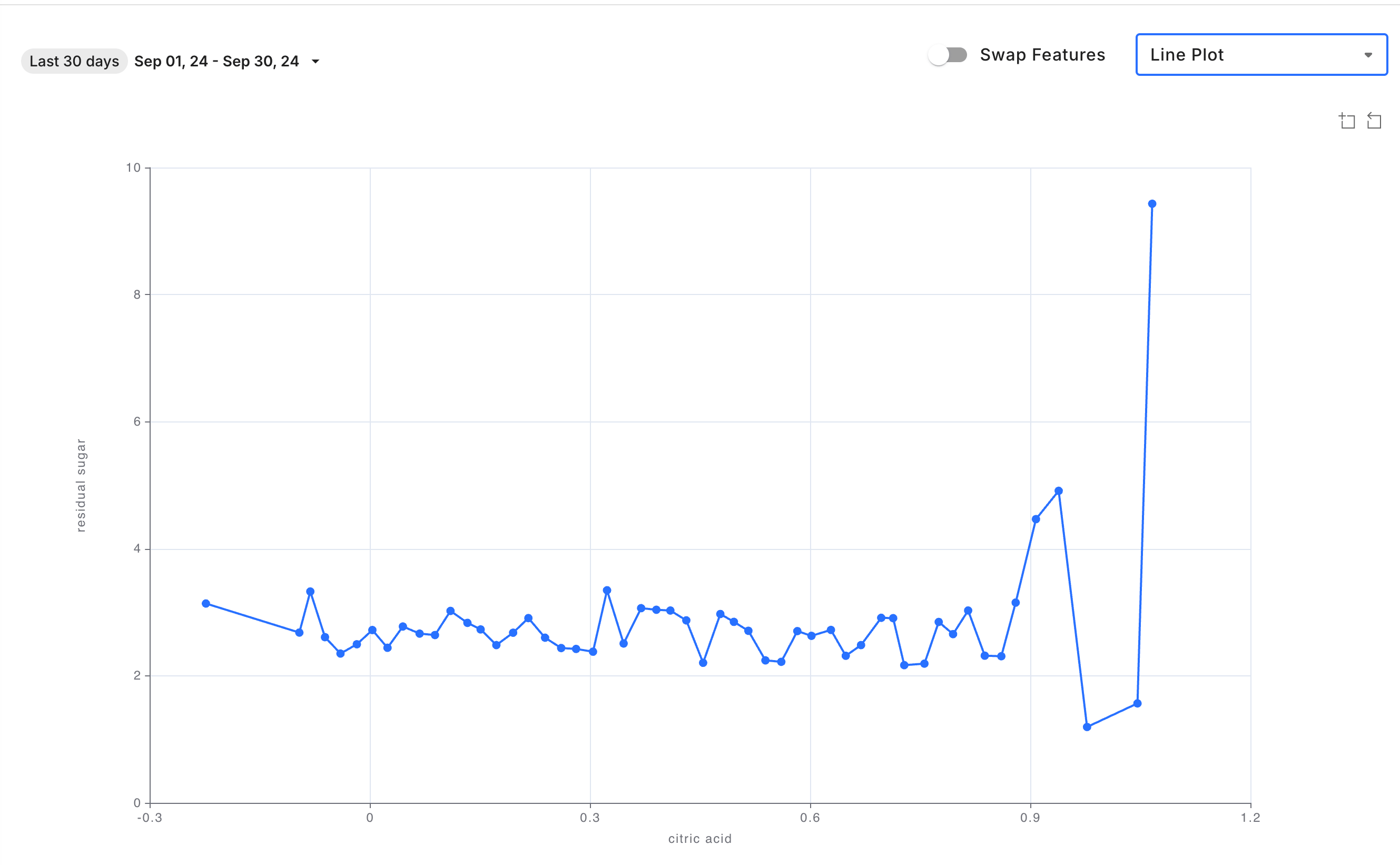Image resolution: width=1400 pixels, height=865 pixels.
Task: Click the Line Plot dropdown arrow
Action: click(1368, 55)
